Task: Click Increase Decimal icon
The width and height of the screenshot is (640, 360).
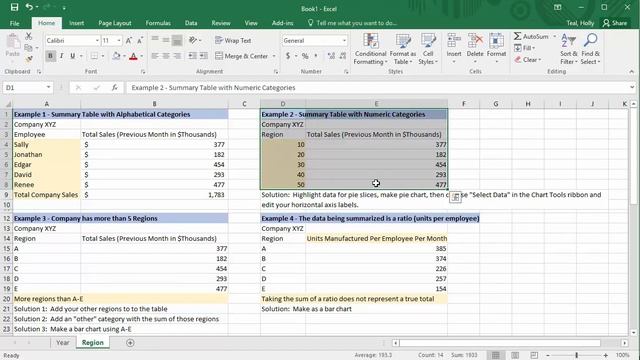Action: (x=331, y=56)
